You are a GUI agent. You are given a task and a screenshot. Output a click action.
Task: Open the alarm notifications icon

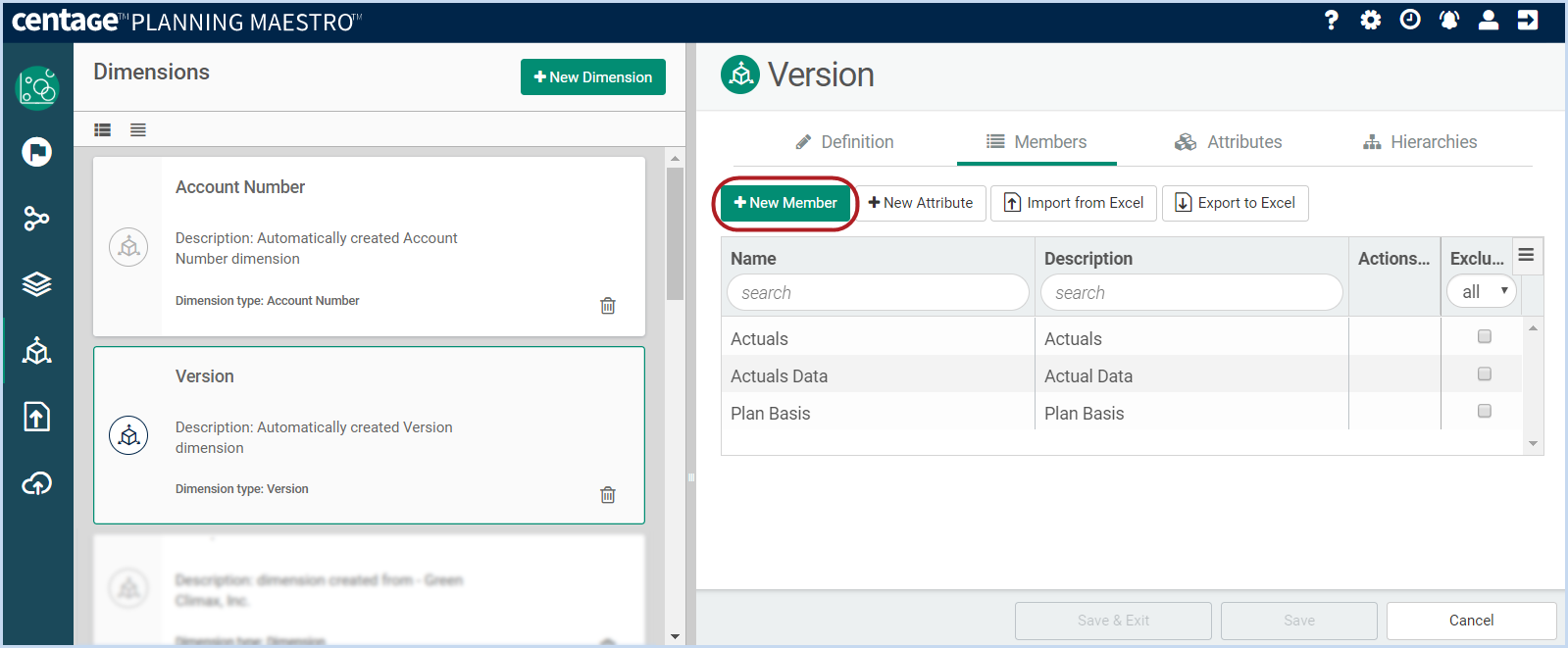coord(1449,20)
